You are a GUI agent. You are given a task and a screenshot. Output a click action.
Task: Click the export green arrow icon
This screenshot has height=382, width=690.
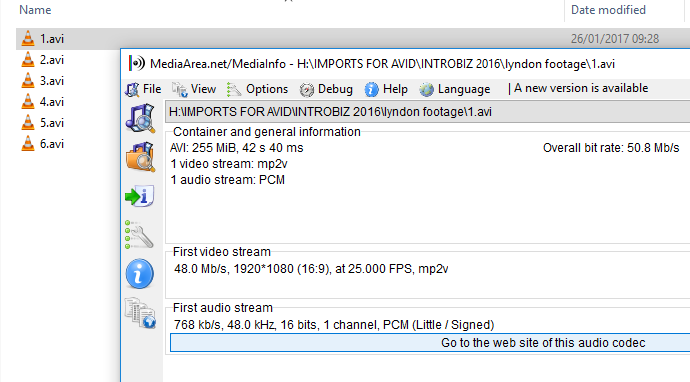point(139,196)
